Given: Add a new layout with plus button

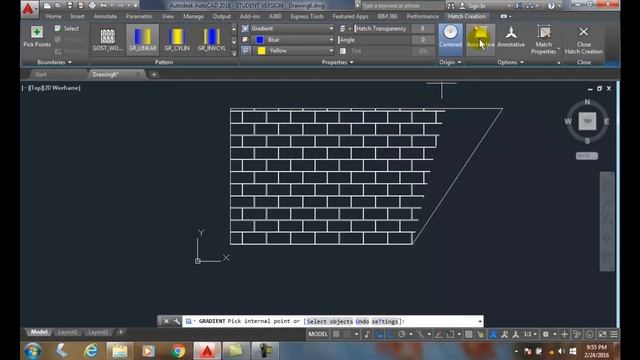Looking at the screenshot, I should (x=120, y=332).
